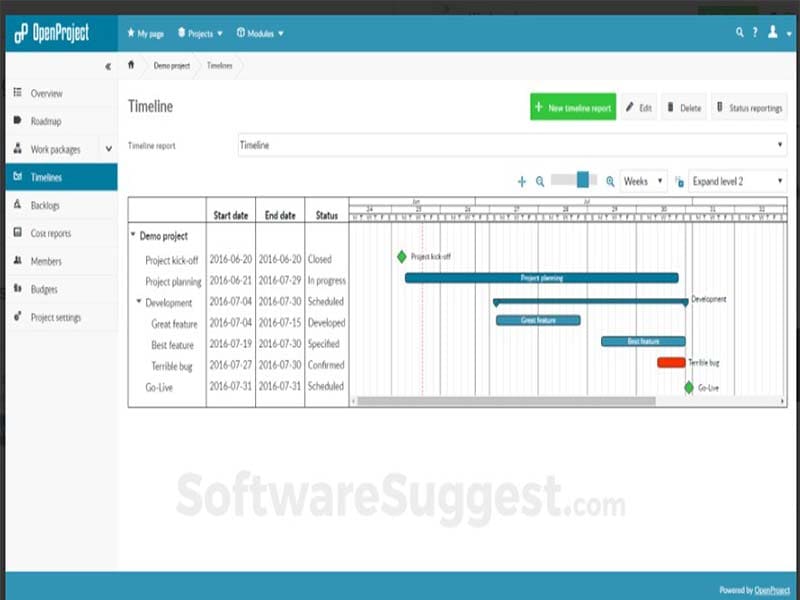The height and width of the screenshot is (600, 800).
Task: Open Timelines breadcrumb link
Action: click(219, 66)
